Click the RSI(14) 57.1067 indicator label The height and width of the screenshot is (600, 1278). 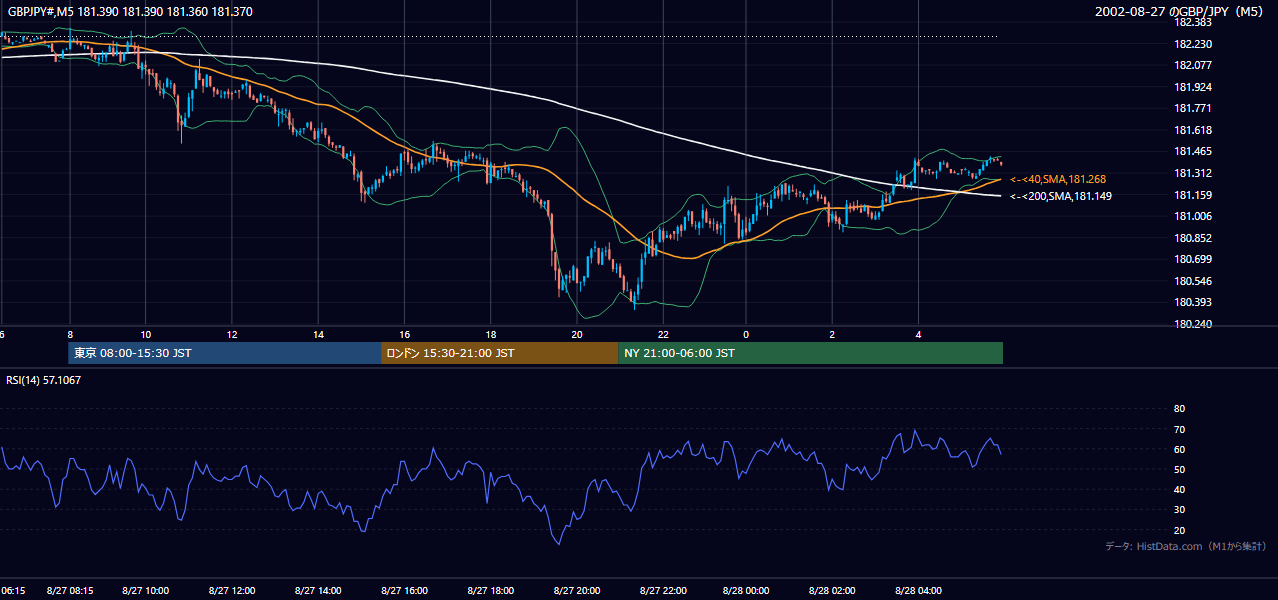[x=44, y=380]
